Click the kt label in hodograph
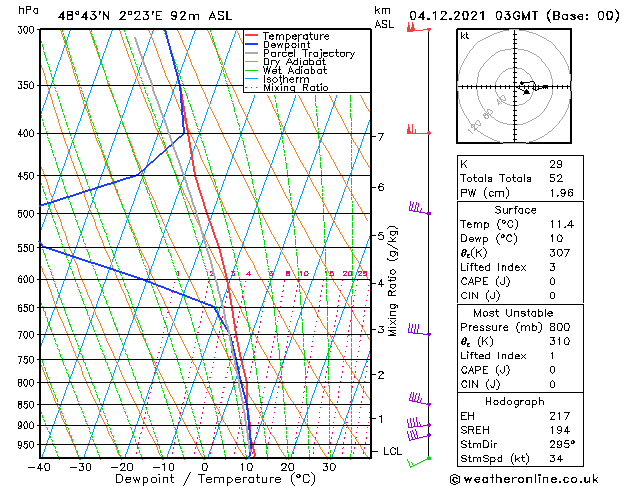Screen dimensions: 629x486 coord(465,36)
